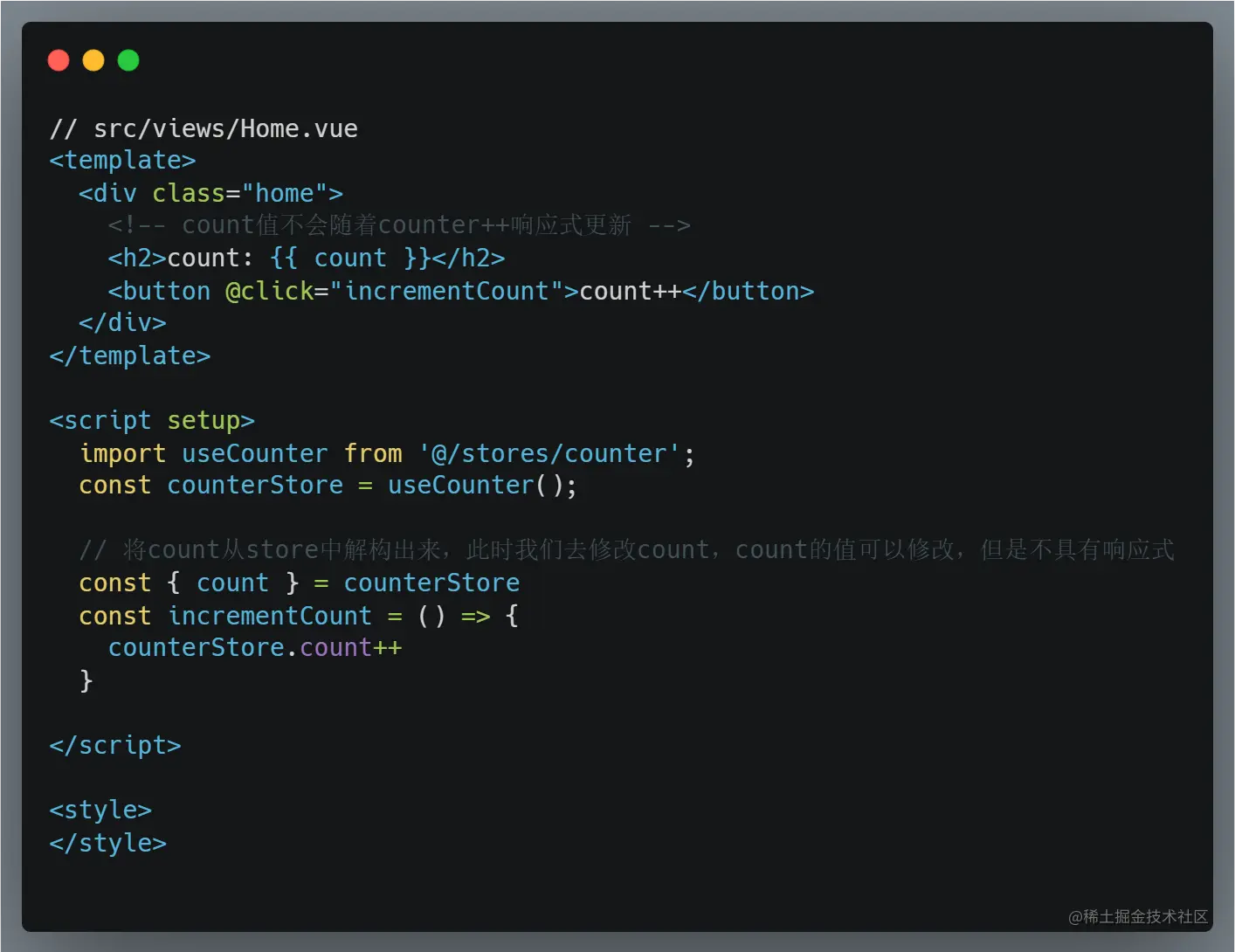
Task: Click the HTML comment about count响应式更新
Action: [399, 225]
